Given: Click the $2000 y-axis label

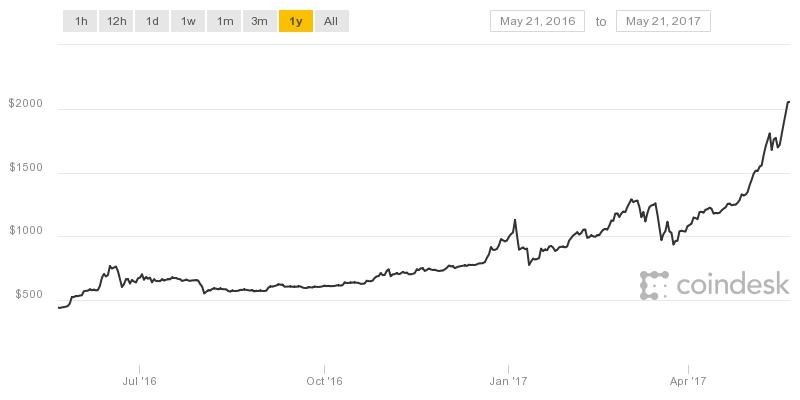Looking at the screenshot, I should point(25,103).
